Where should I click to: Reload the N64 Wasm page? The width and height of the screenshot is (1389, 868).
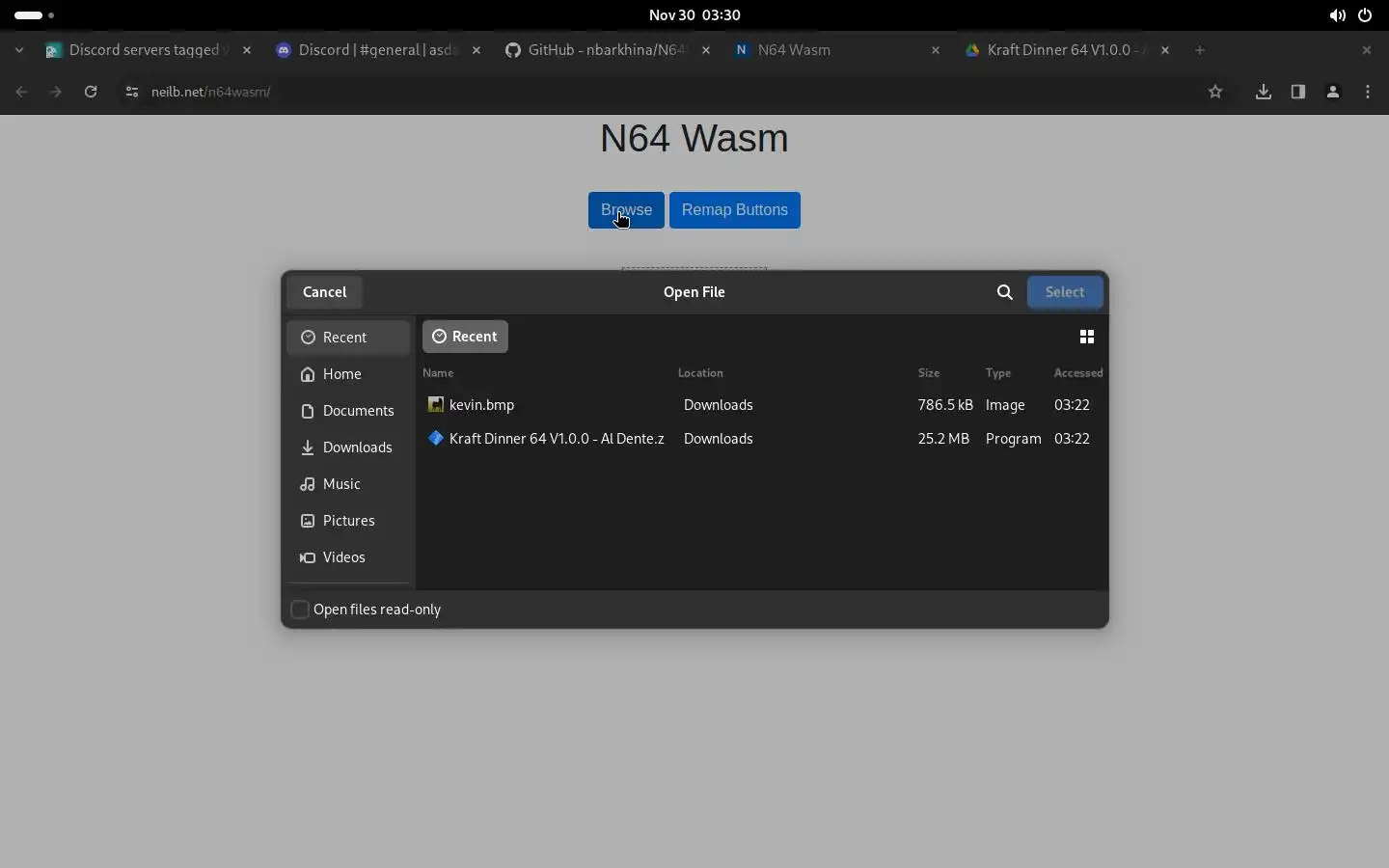tap(91, 92)
